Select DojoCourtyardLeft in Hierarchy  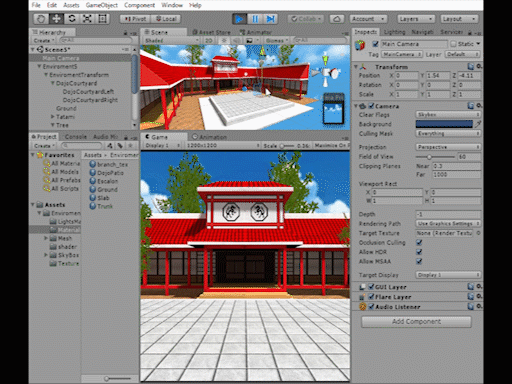(88, 92)
